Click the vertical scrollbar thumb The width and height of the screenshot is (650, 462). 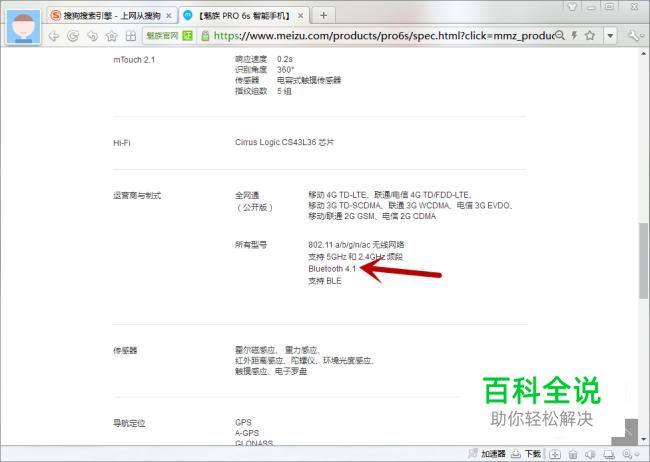(x=643, y=260)
